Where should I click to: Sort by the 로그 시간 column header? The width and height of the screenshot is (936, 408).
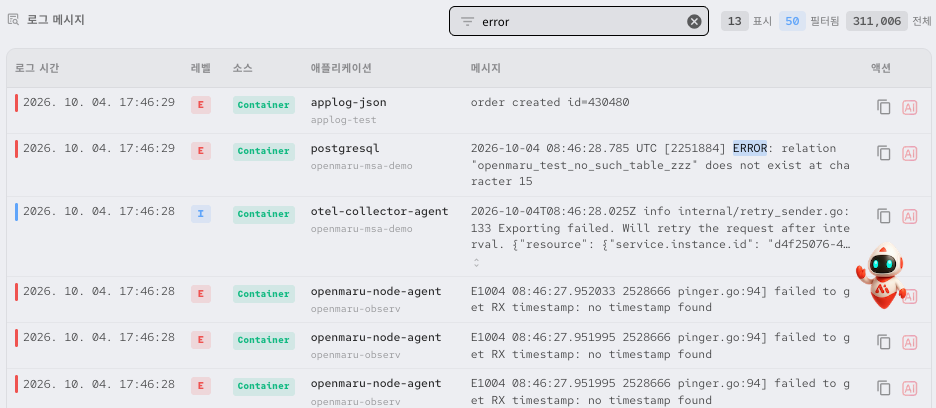click(x=37, y=68)
